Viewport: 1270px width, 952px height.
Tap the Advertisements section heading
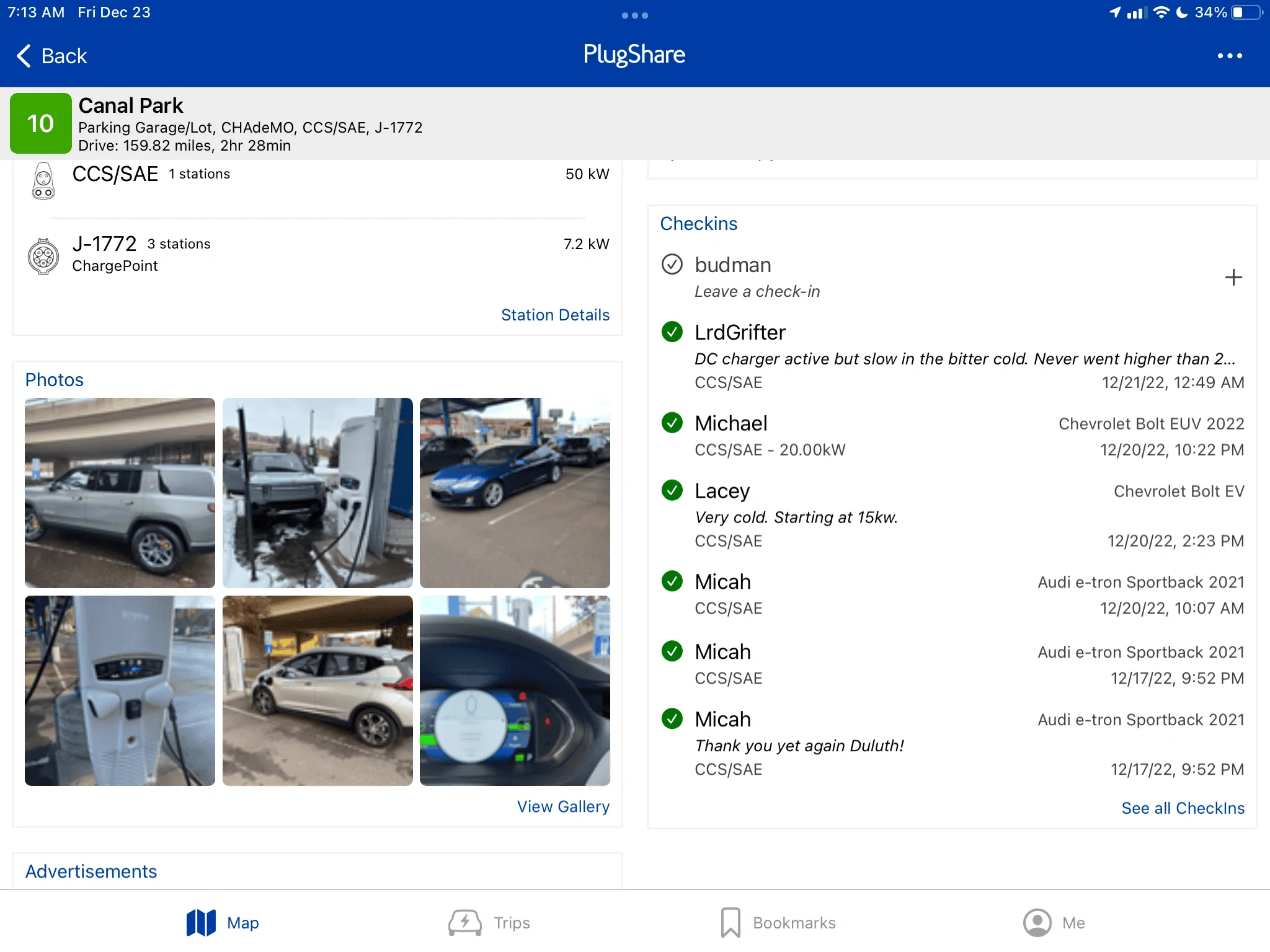(x=91, y=871)
